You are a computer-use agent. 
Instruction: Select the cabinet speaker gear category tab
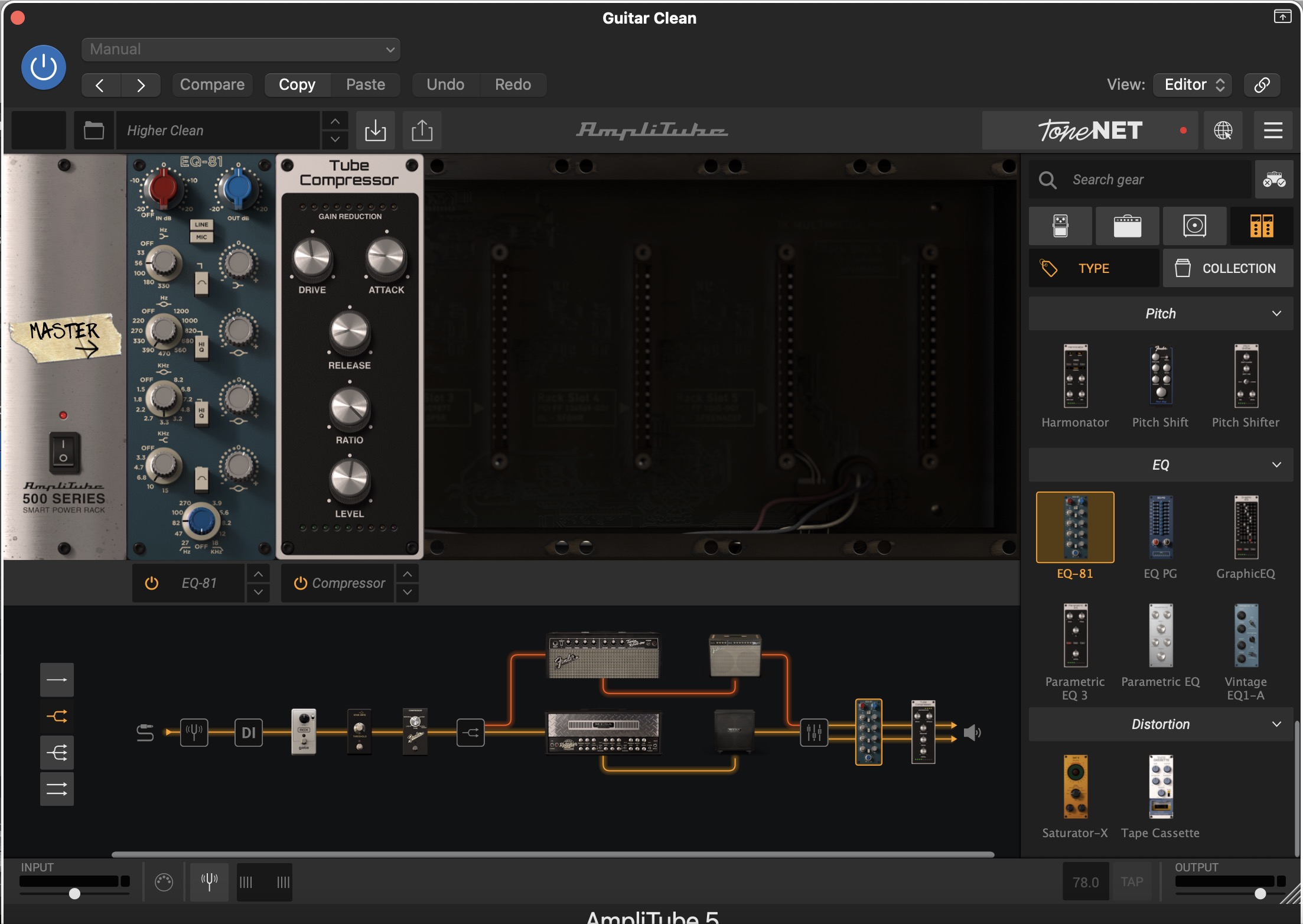[x=1194, y=226]
